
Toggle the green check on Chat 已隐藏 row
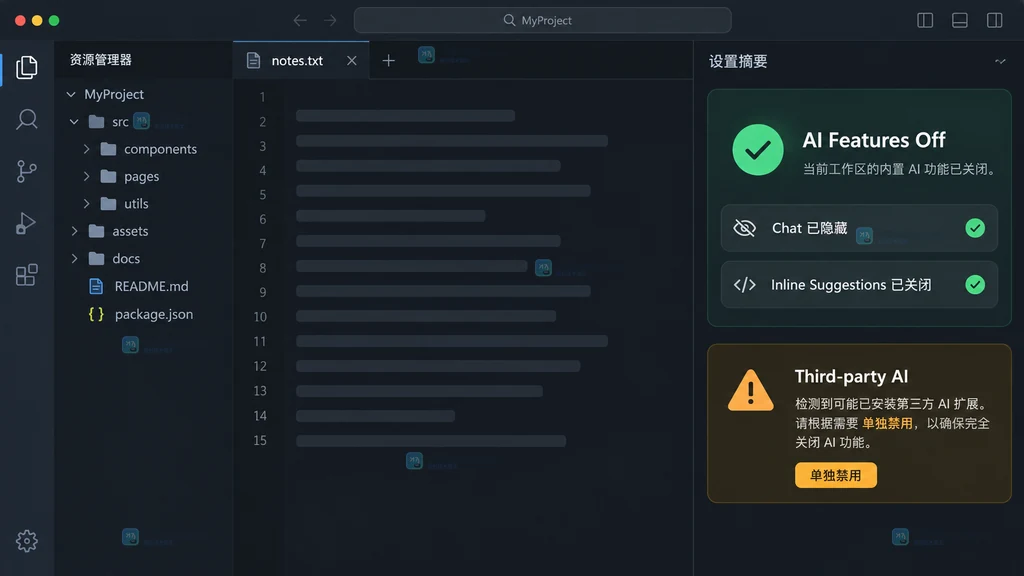[x=975, y=228]
